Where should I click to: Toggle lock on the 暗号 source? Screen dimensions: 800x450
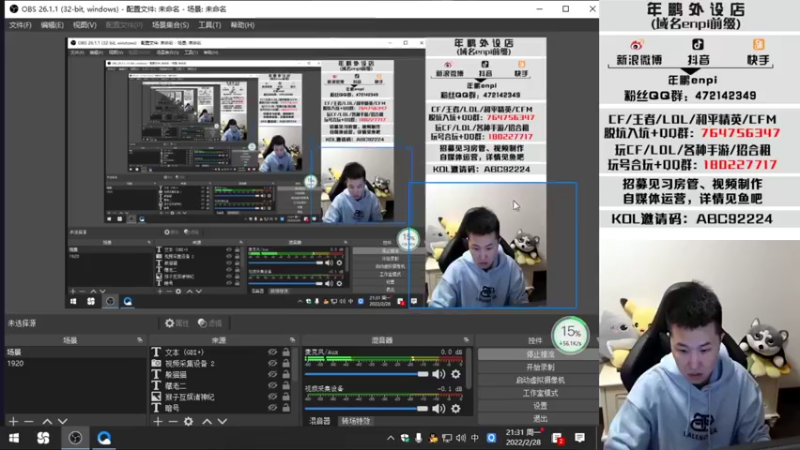tap(286, 408)
